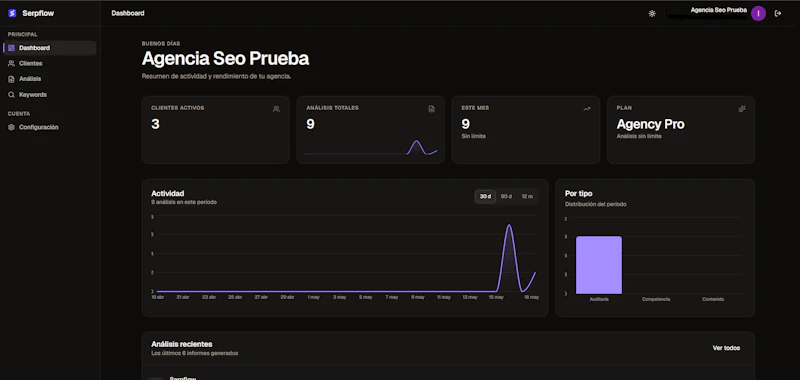Open Dashboard in the sidebar
Viewport: 800px width, 380px height.
pyautogui.click(x=49, y=48)
